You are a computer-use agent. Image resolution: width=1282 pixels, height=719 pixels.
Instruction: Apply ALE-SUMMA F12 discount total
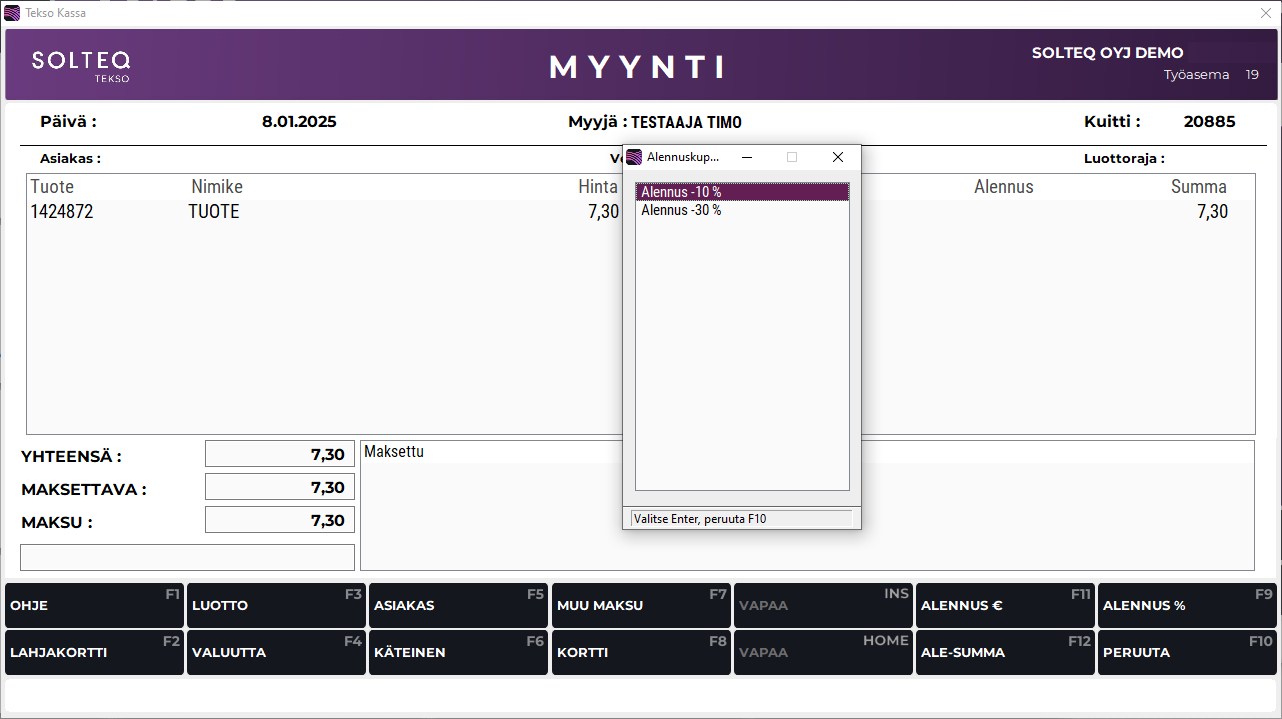(x=1004, y=652)
